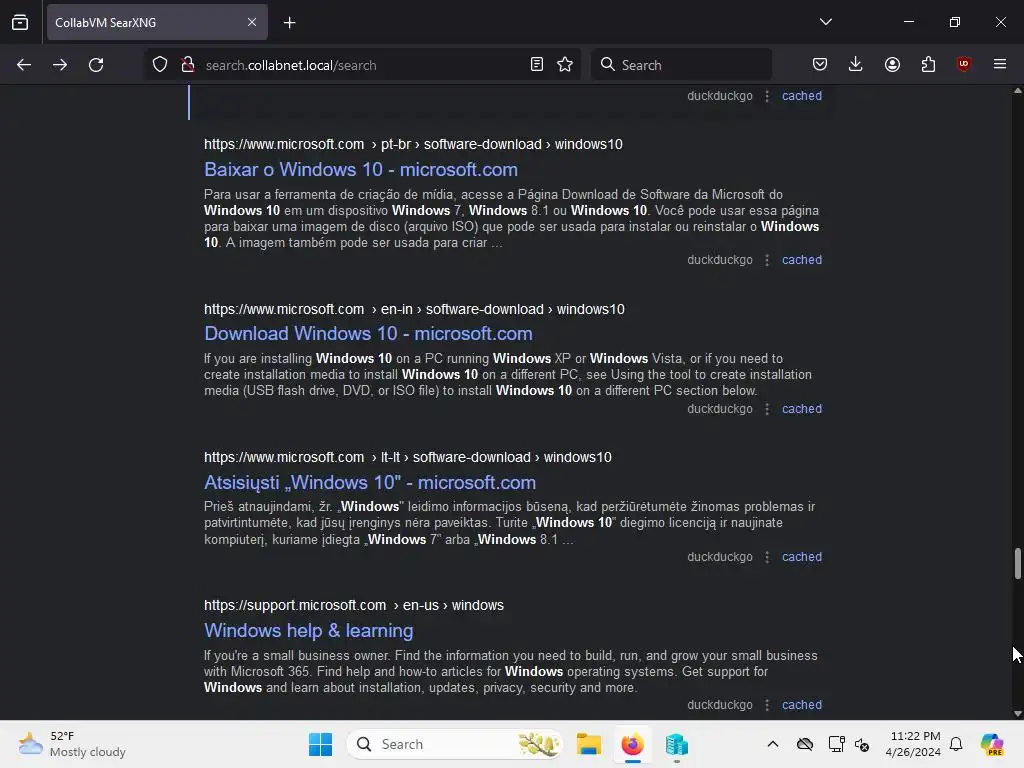
Task: Save page to Pocket
Action: coord(820,65)
